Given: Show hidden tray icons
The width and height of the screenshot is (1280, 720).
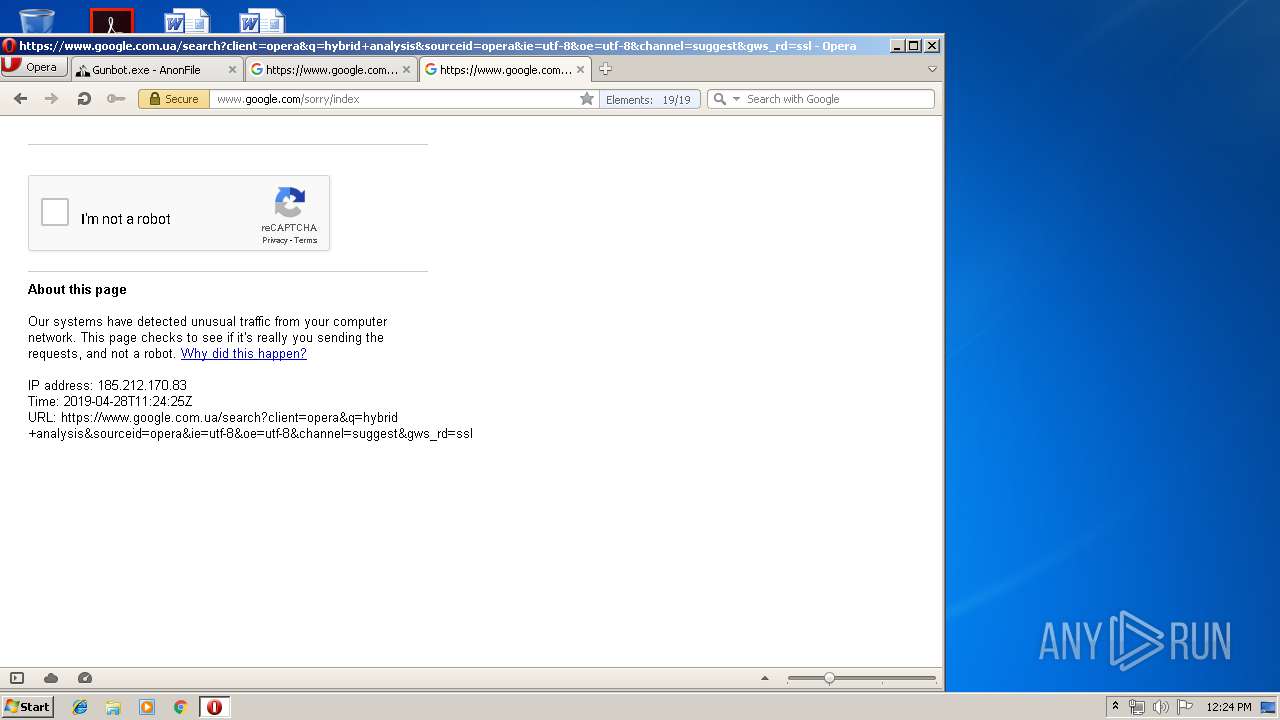Looking at the screenshot, I should pyautogui.click(x=1115, y=707).
